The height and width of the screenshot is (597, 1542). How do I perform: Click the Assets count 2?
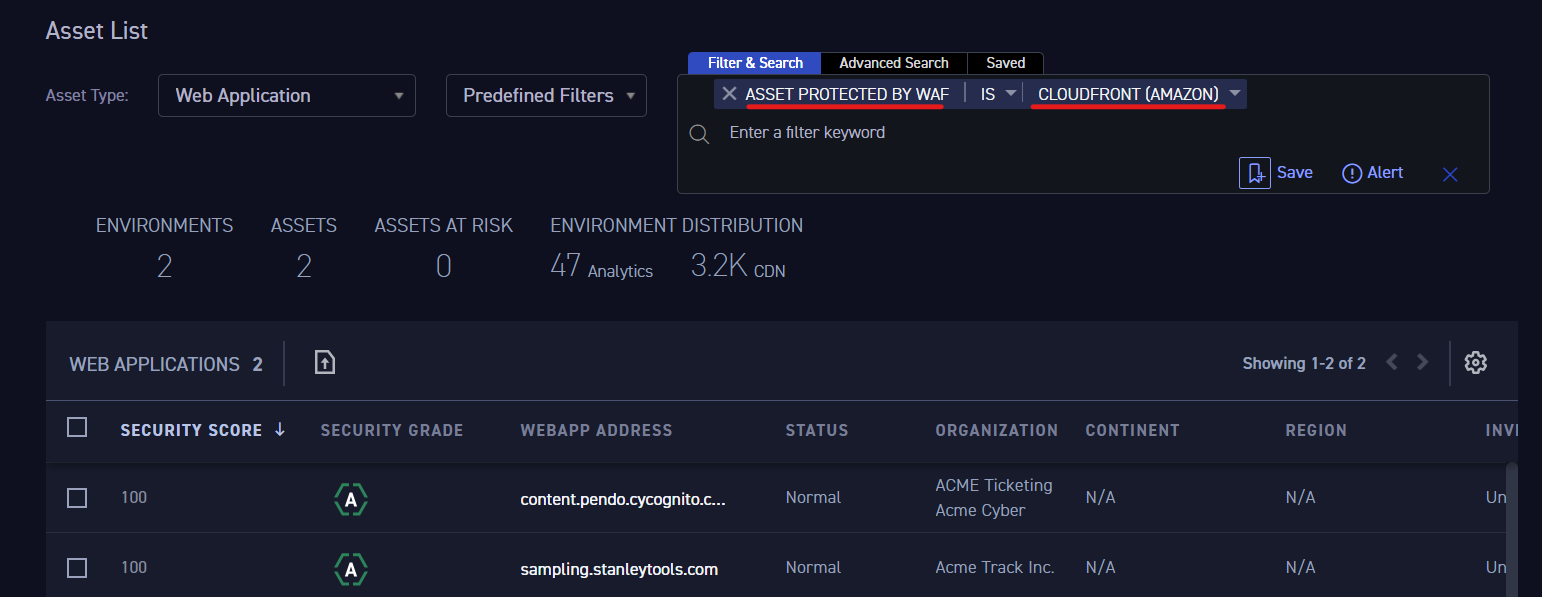[304, 266]
